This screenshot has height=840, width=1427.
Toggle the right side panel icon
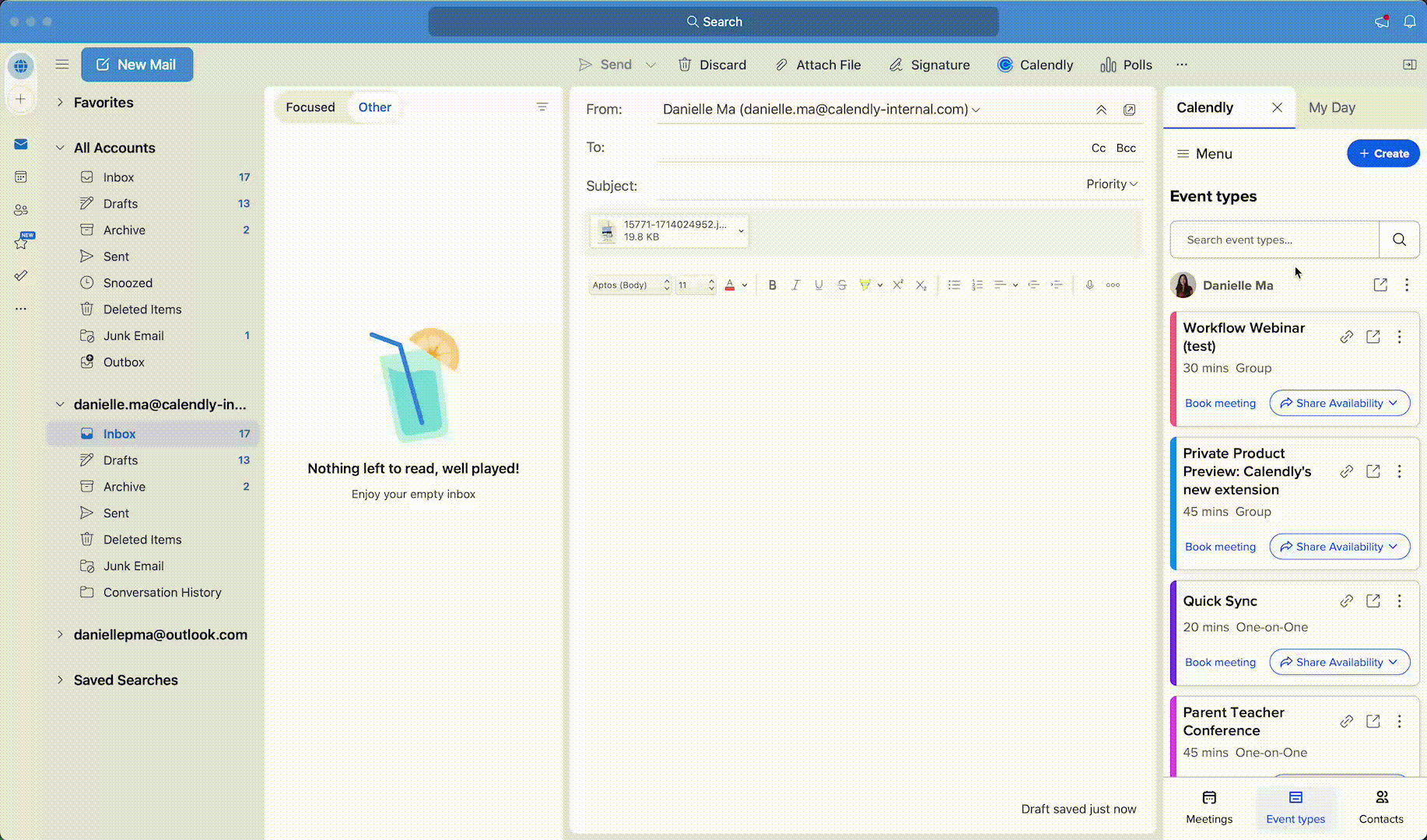coord(1410,65)
